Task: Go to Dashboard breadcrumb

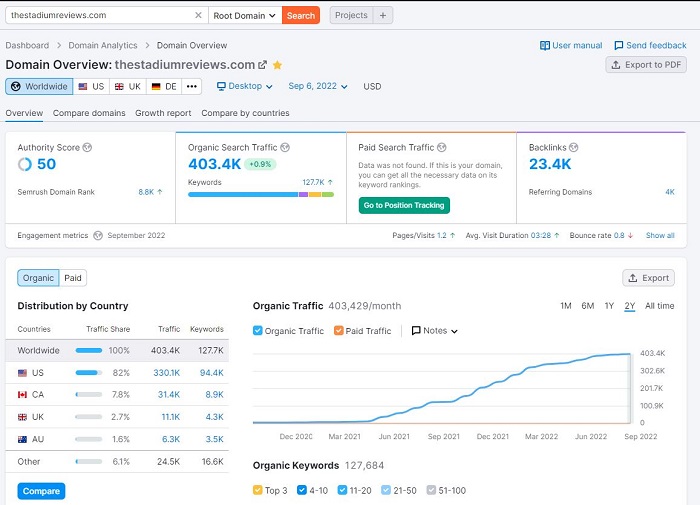Action: (x=27, y=46)
